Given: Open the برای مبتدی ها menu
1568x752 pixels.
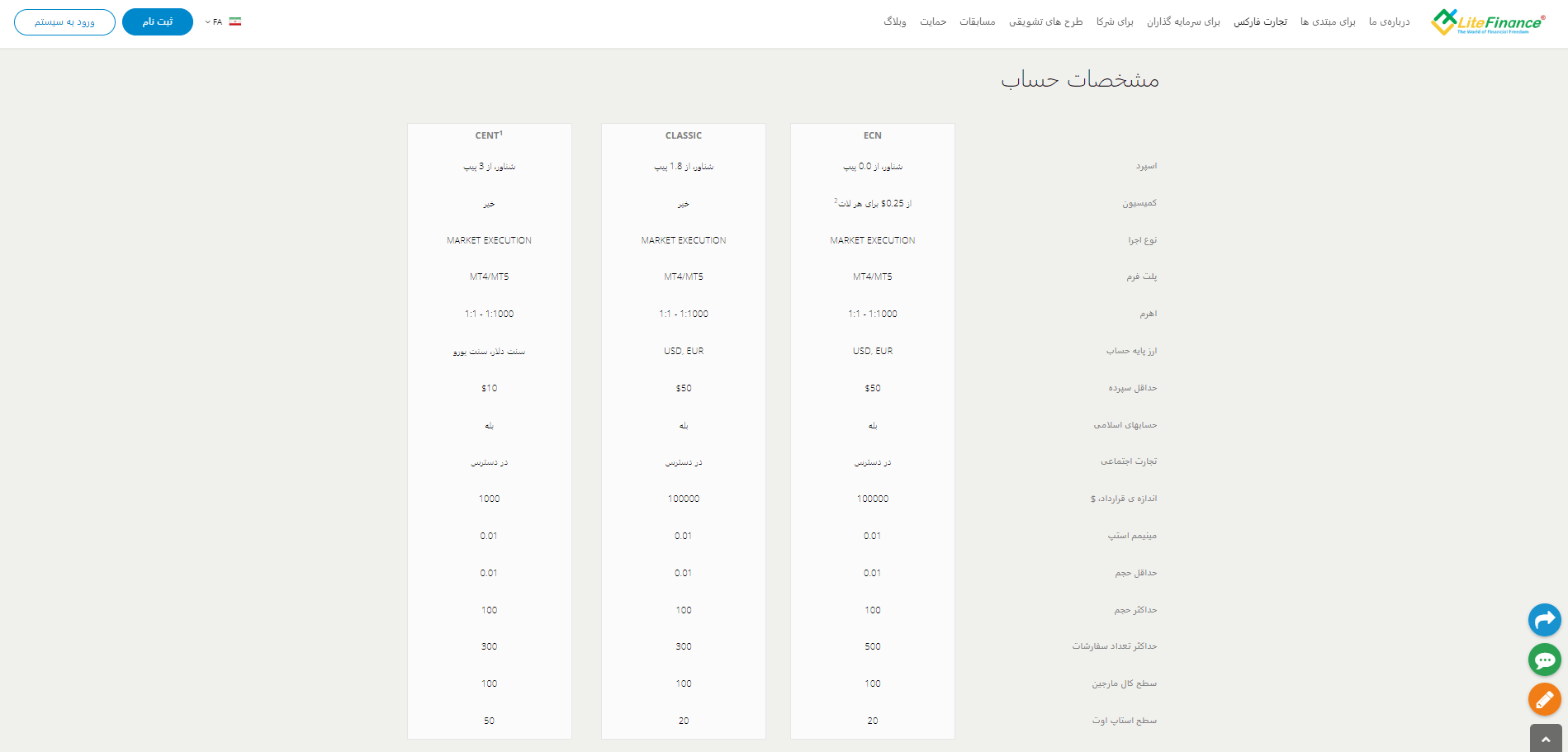Looking at the screenshot, I should point(1328,21).
